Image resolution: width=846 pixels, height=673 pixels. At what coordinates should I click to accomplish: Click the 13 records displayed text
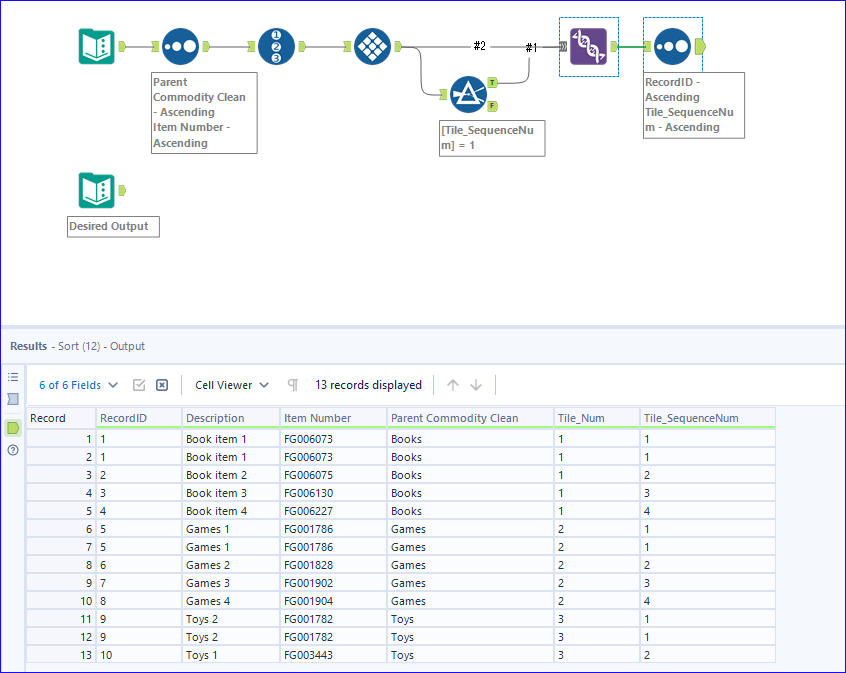369,385
